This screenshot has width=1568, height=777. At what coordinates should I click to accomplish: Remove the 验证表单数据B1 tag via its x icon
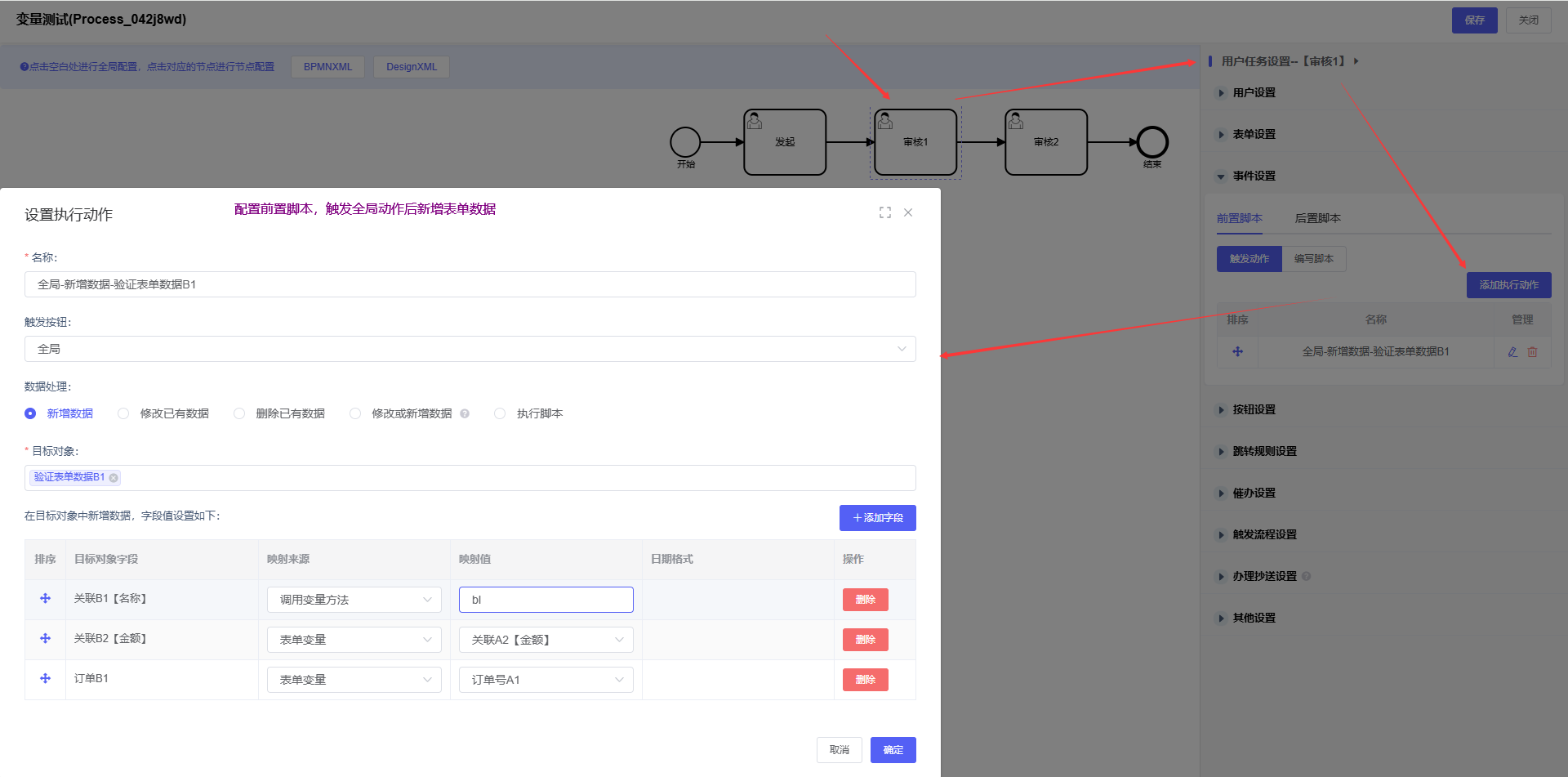(x=114, y=478)
